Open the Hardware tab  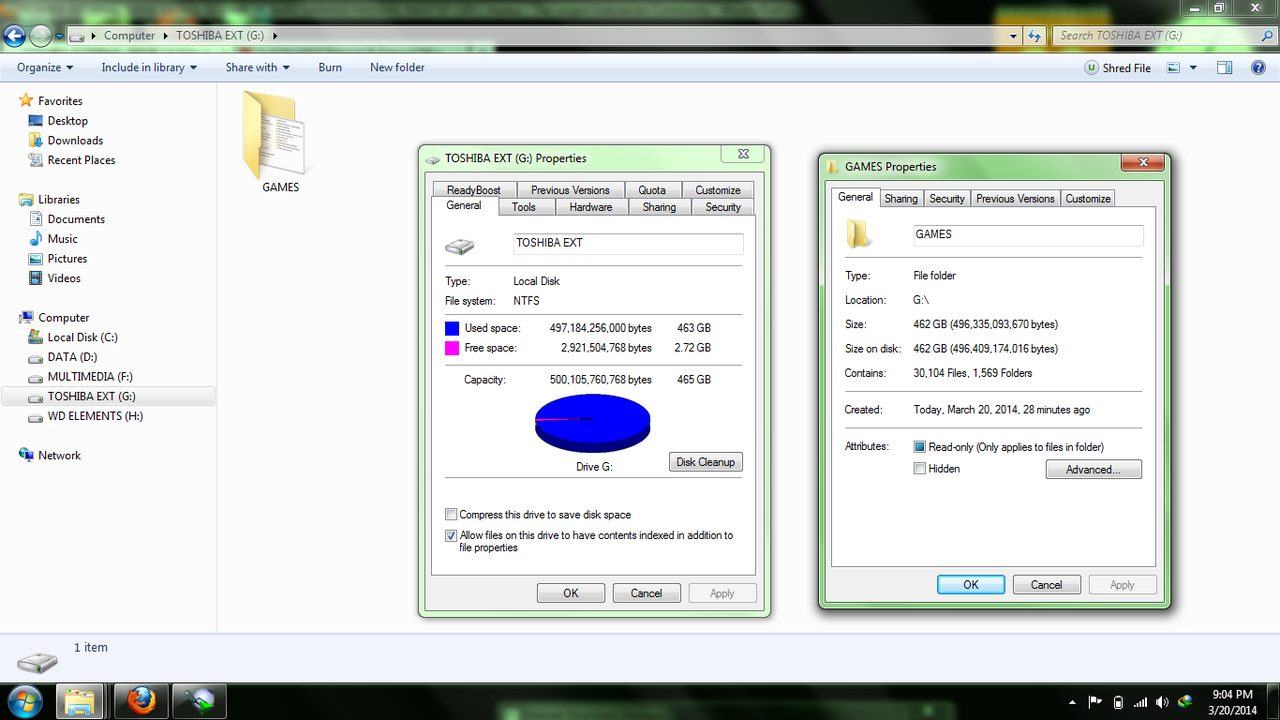click(x=591, y=207)
